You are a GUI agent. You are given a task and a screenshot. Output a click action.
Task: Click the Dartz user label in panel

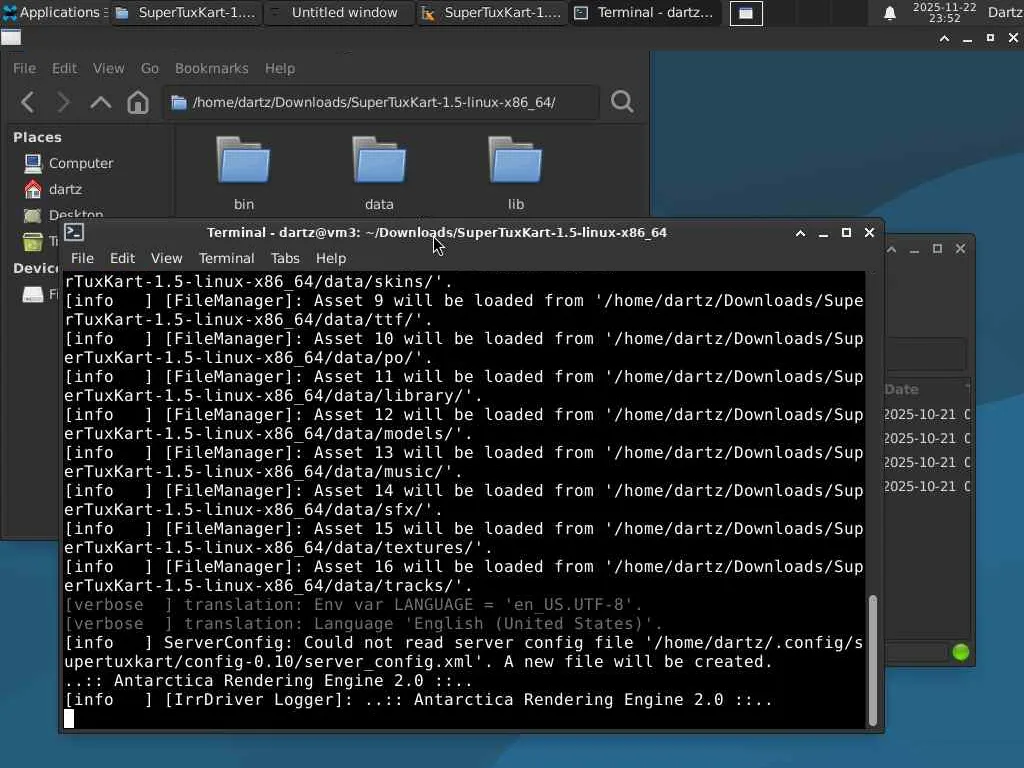pos(1005,12)
